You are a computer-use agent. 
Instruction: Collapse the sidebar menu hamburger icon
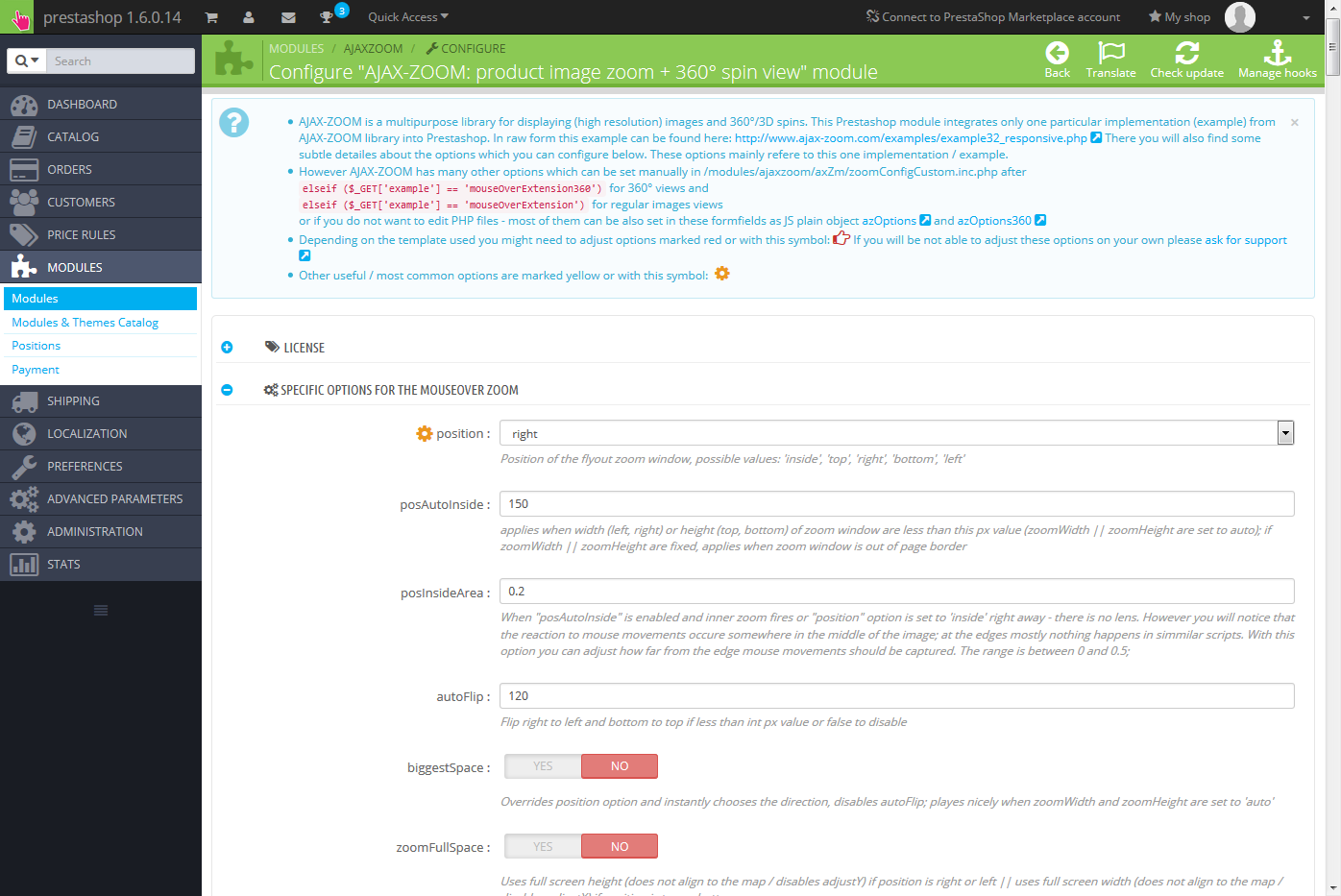(x=101, y=611)
